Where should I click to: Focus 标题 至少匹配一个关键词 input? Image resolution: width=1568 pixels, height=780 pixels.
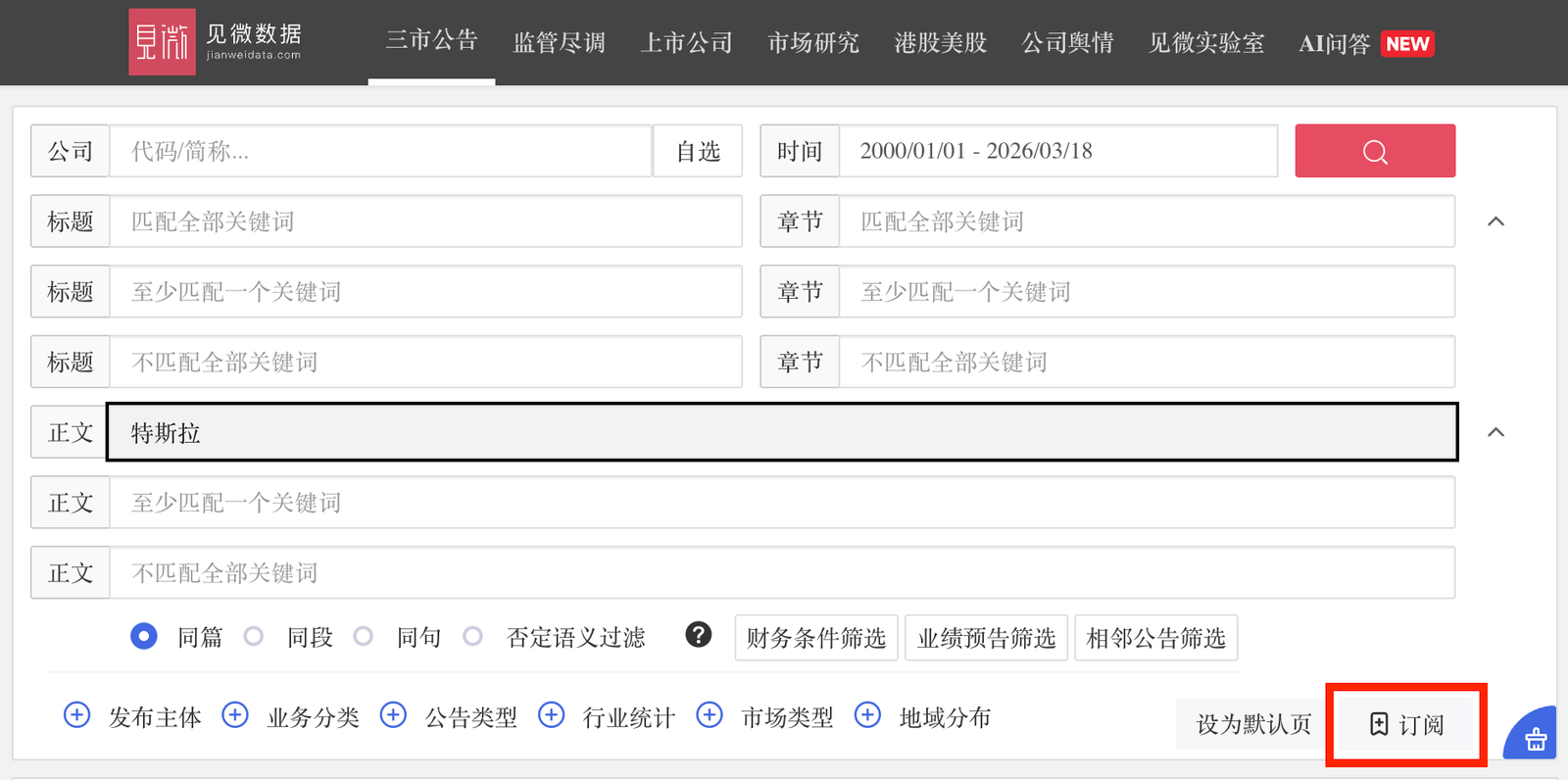click(425, 292)
